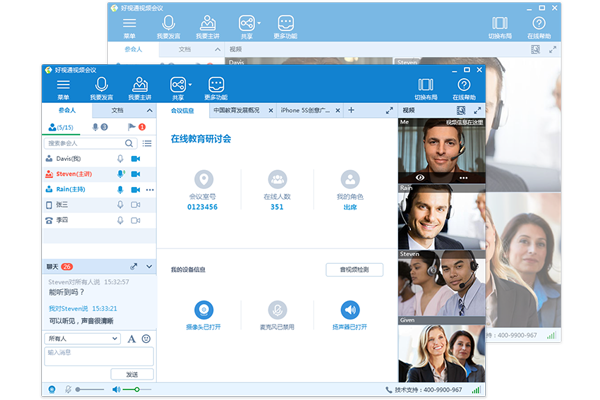Click 切换布局 layout icon in front window
The height and width of the screenshot is (400, 600).
click(425, 84)
